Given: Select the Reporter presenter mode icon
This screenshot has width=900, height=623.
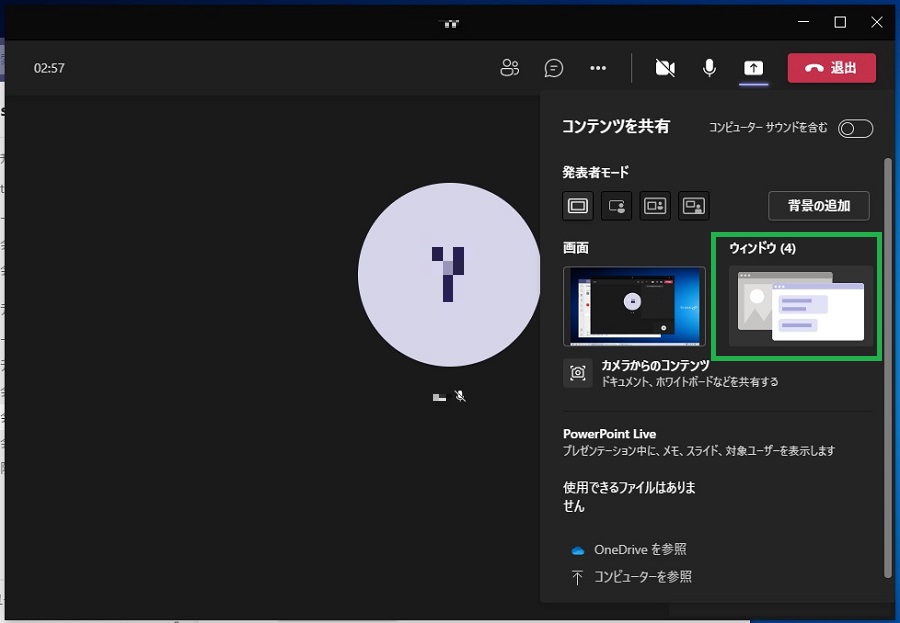Looking at the screenshot, I should tap(694, 206).
